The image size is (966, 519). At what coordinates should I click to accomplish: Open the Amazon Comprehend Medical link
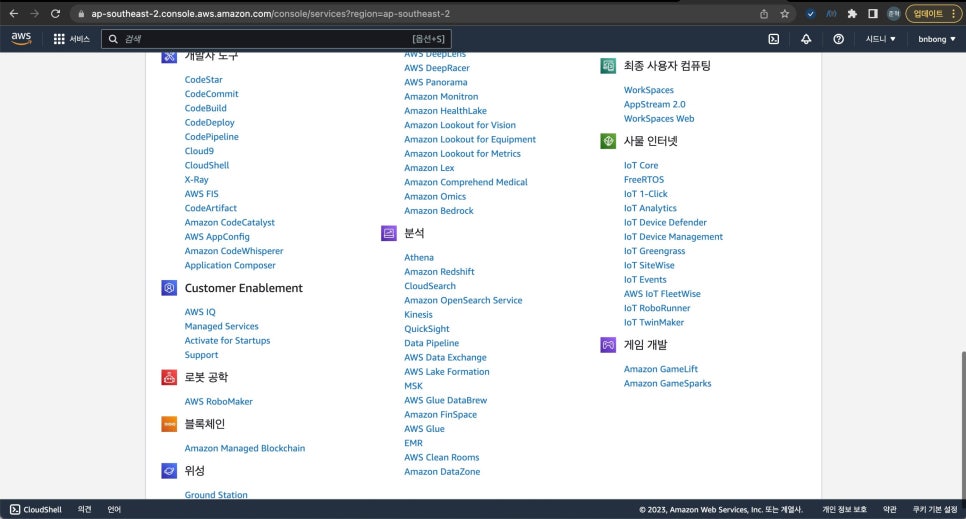coord(466,182)
